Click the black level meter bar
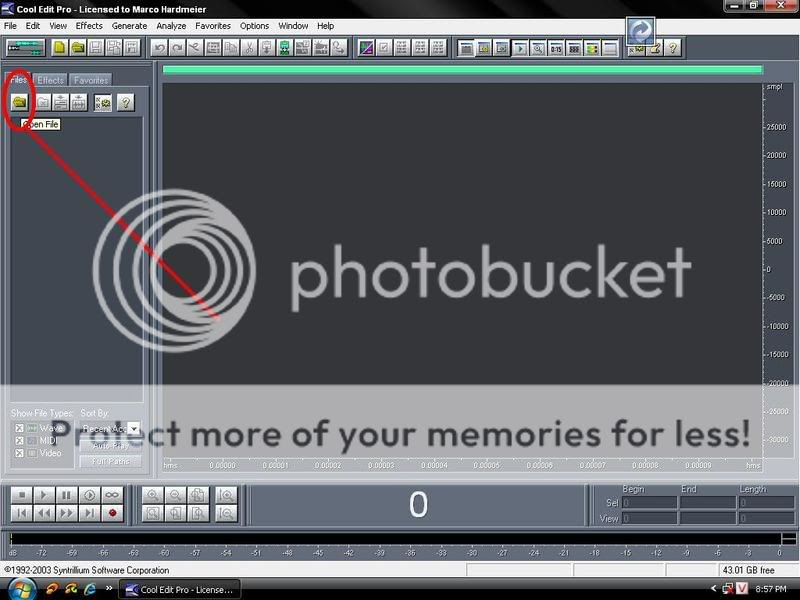 395,539
